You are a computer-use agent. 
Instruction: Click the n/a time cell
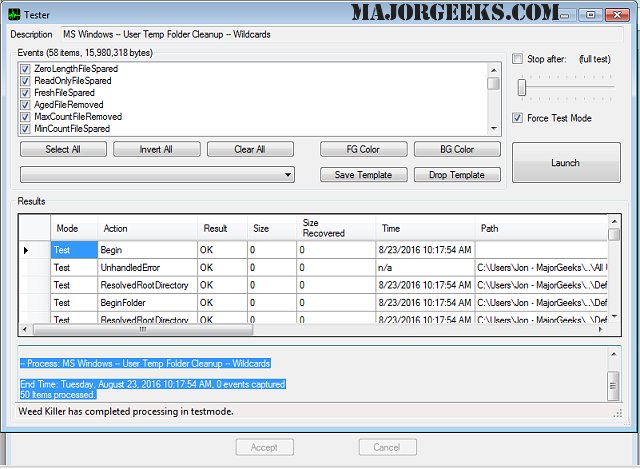pyautogui.click(x=425, y=267)
